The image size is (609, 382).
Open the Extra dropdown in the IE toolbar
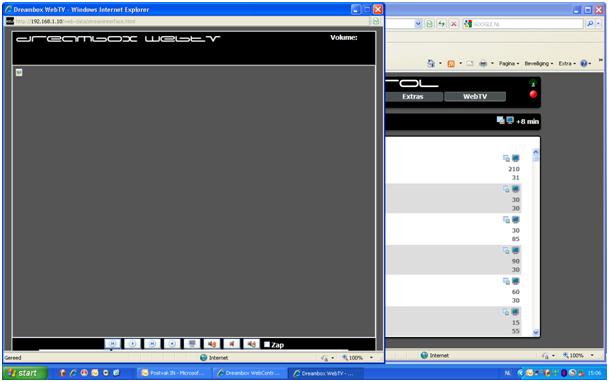567,63
